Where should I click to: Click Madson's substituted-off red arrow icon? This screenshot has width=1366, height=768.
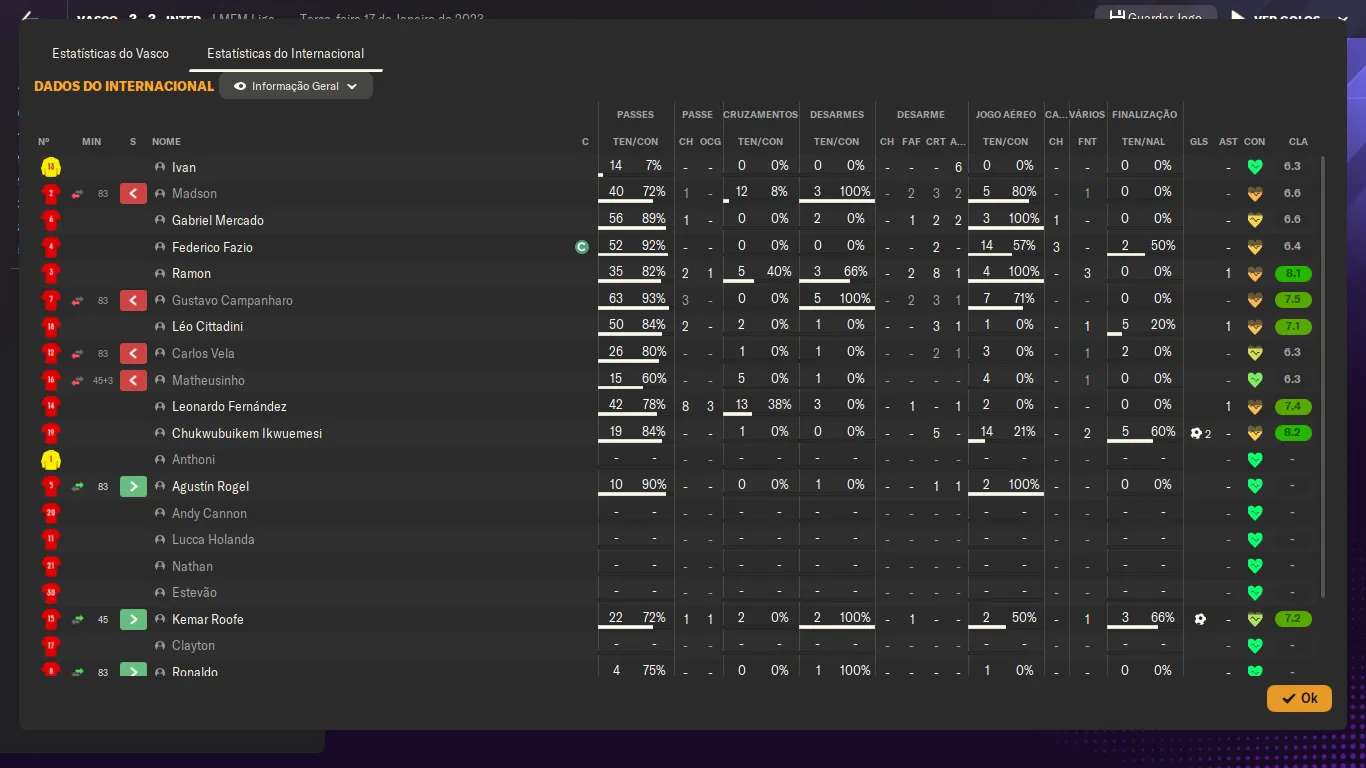coord(133,194)
